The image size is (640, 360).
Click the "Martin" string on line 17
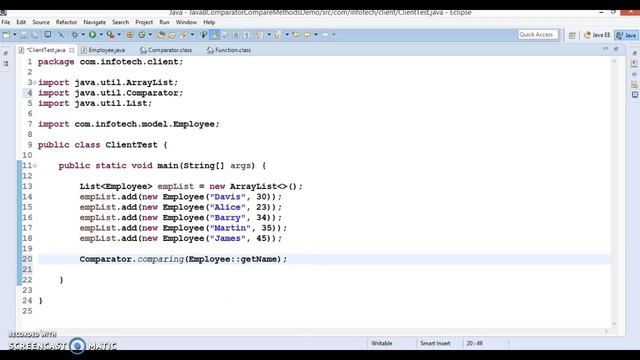coord(230,228)
